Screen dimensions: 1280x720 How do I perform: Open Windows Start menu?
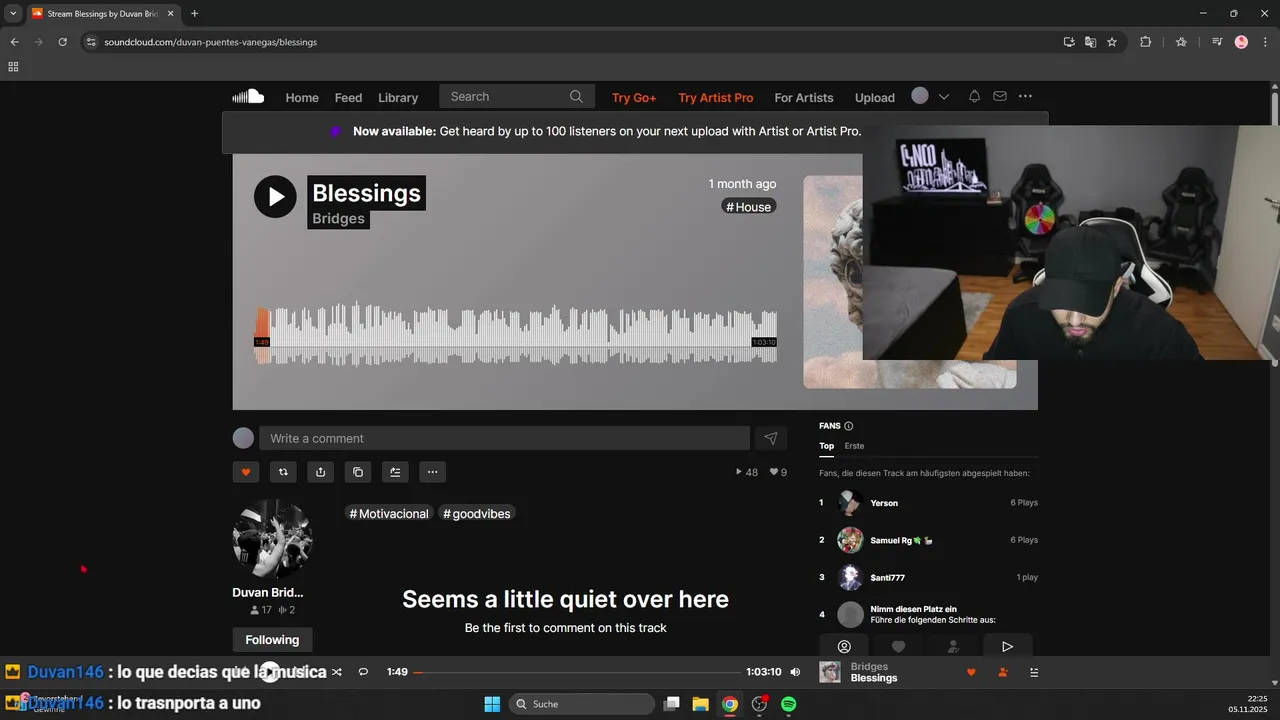(492, 704)
